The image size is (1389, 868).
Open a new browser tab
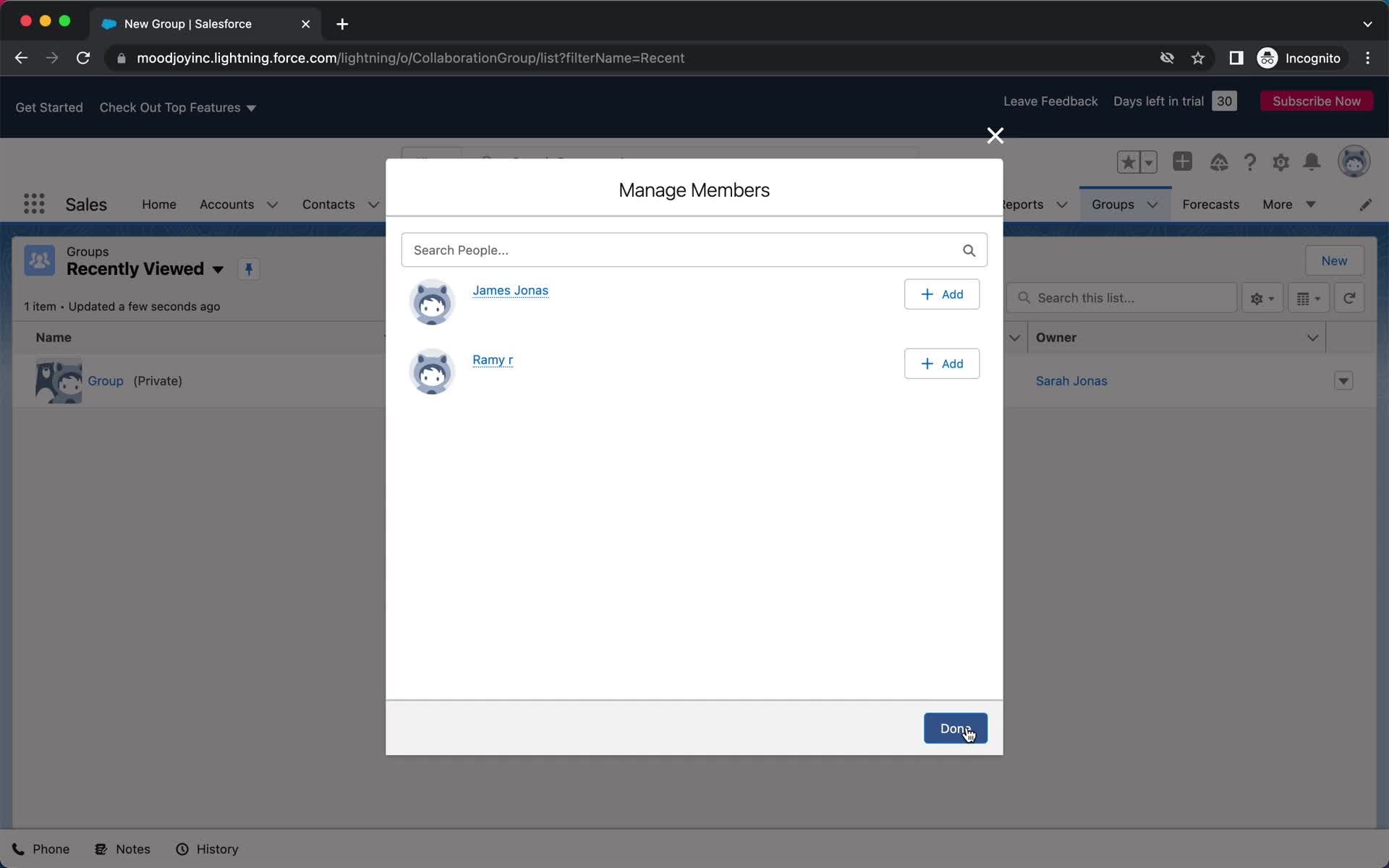[x=342, y=24]
